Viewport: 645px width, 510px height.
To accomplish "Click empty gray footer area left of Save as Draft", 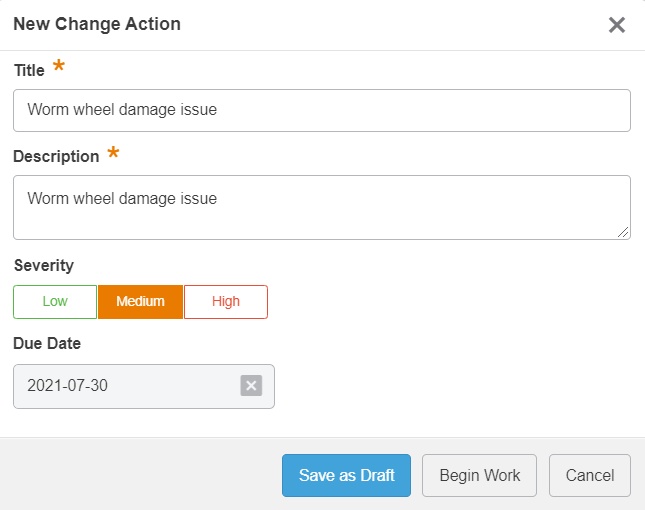I will tap(140, 476).
